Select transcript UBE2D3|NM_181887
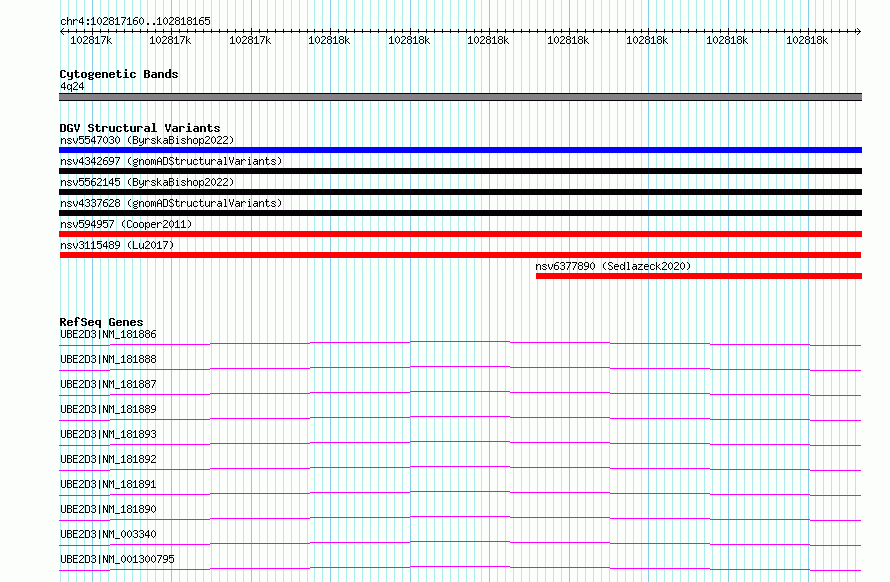Image resolution: width=890 pixels, height=582 pixels. tap(108, 384)
